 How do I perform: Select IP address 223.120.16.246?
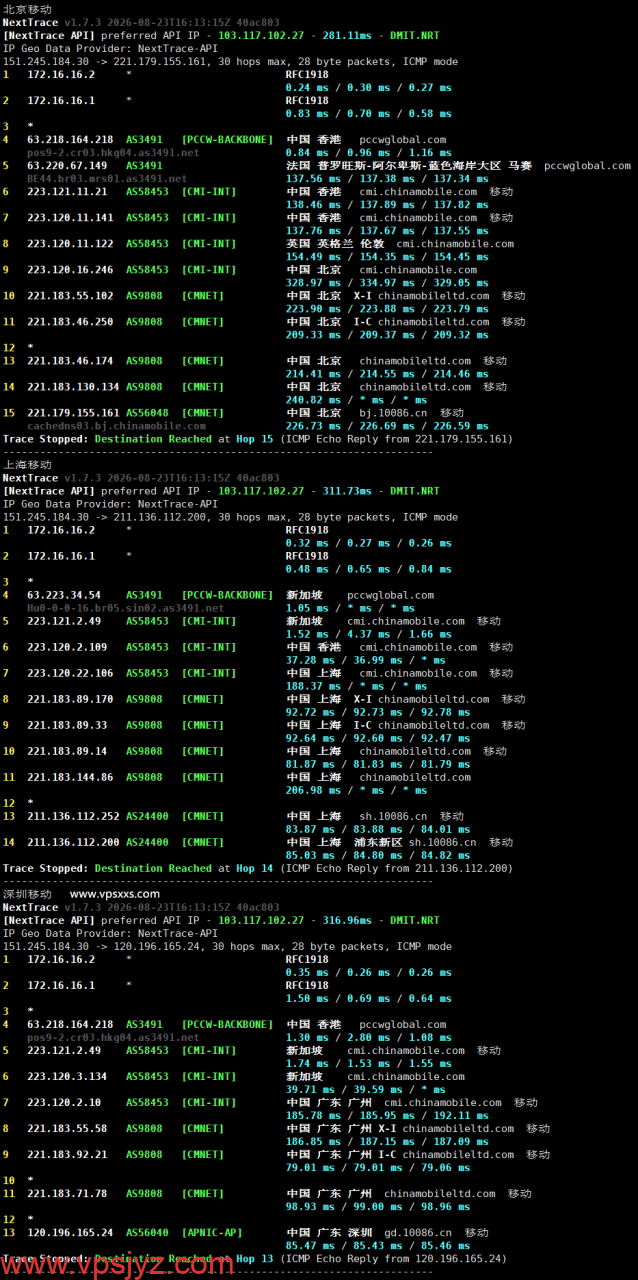[x=70, y=269]
